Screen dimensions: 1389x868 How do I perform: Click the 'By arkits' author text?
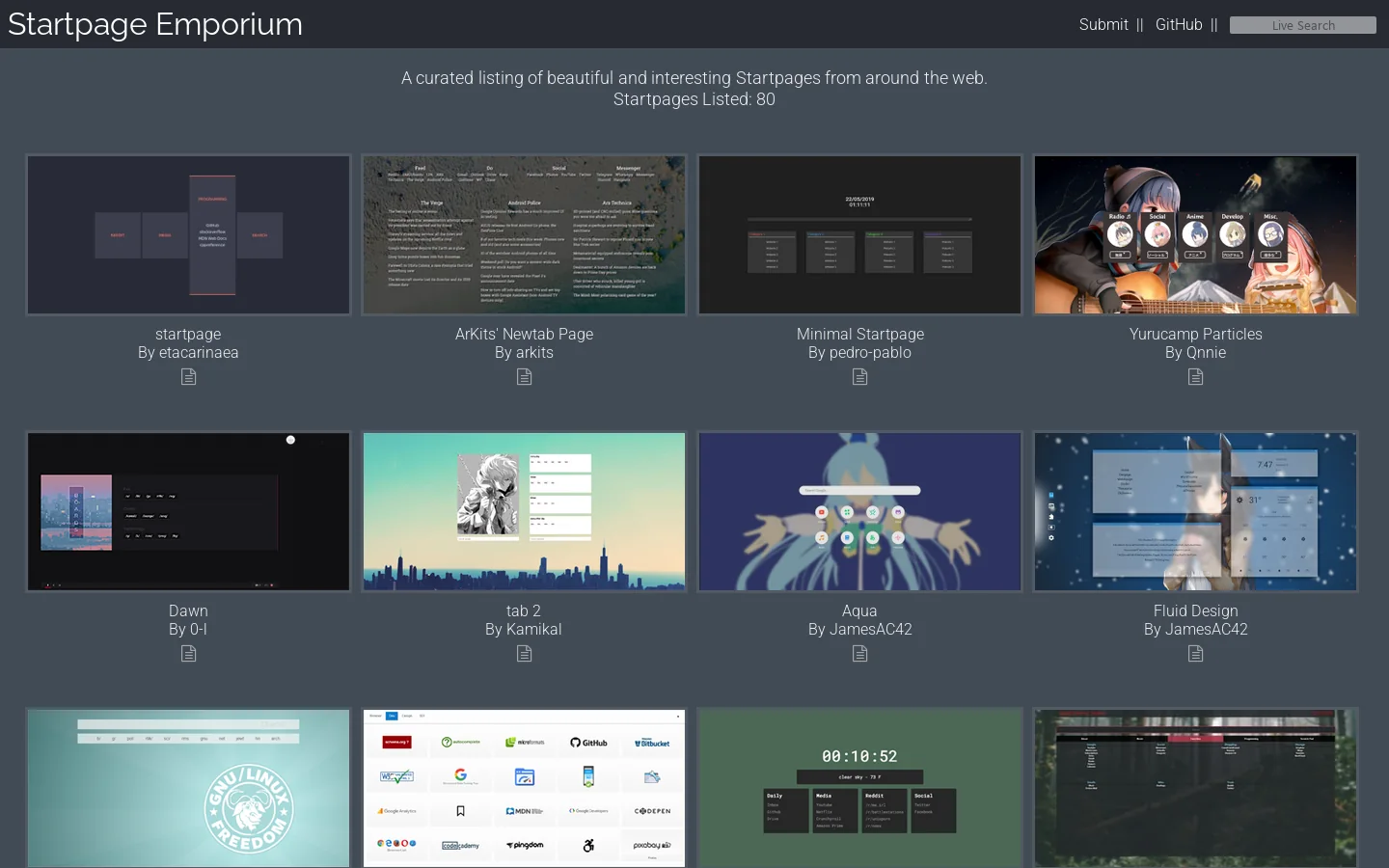pyautogui.click(x=524, y=352)
